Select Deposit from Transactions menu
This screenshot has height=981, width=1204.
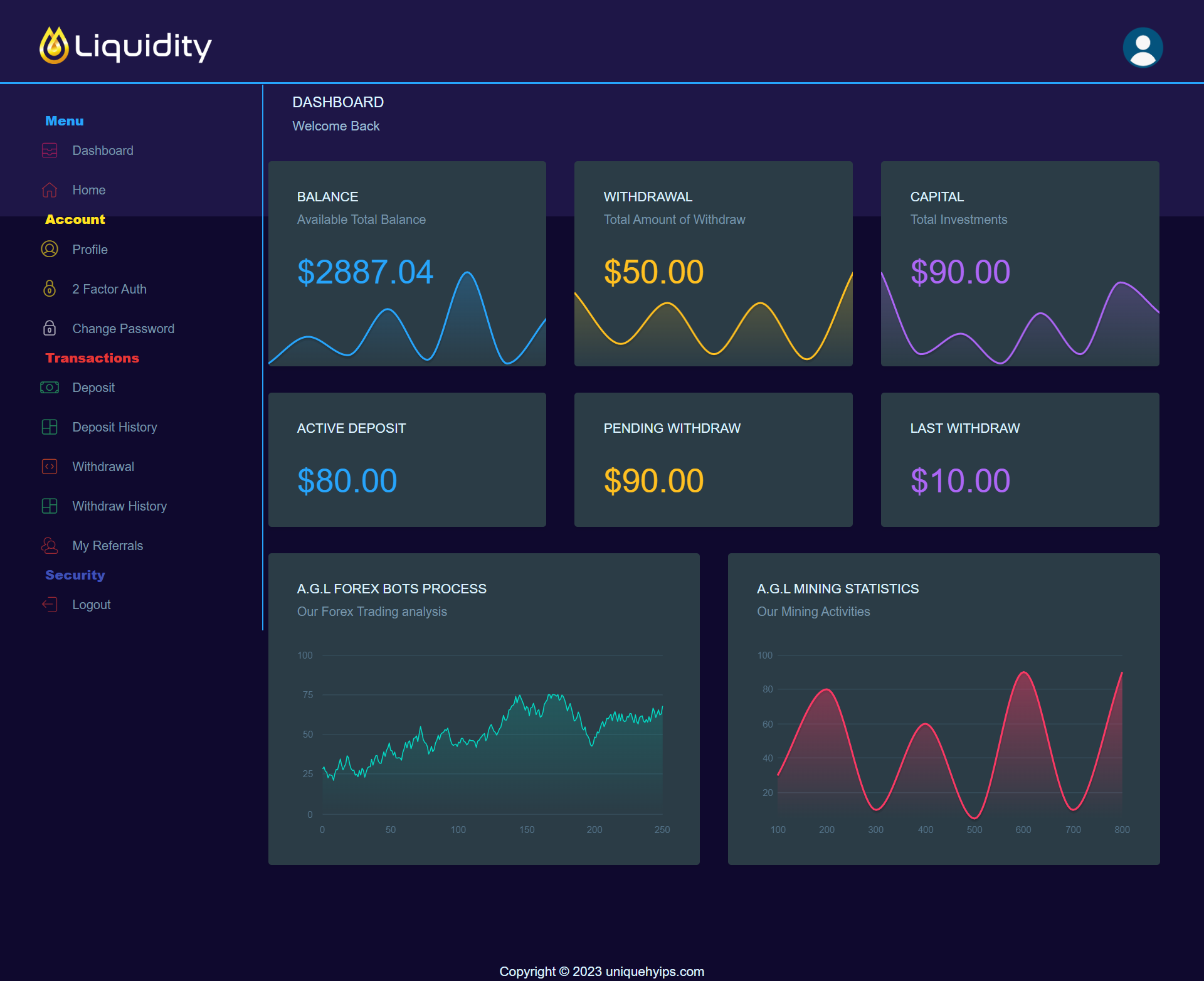93,388
